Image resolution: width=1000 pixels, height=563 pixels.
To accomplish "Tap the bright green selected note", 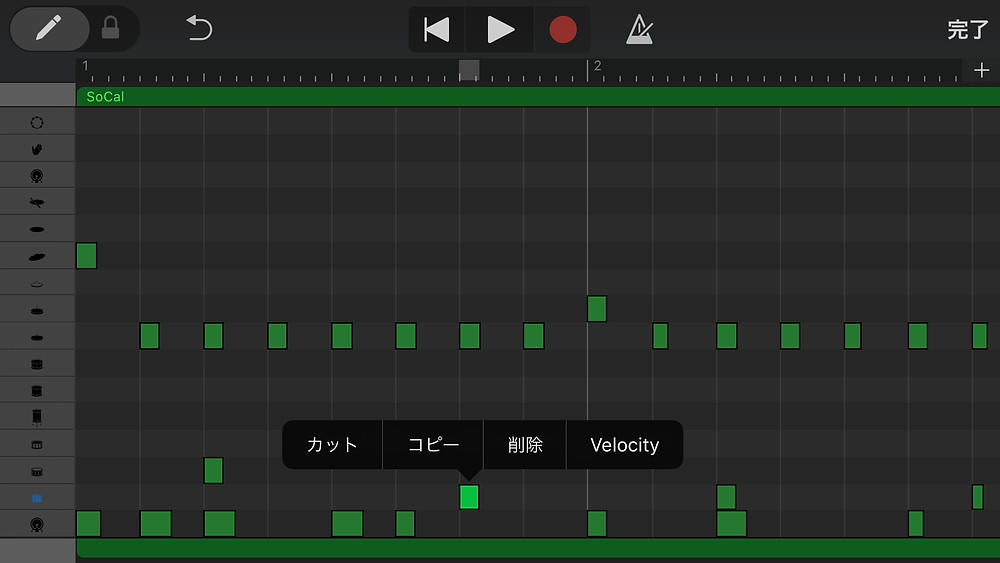I will (469, 497).
